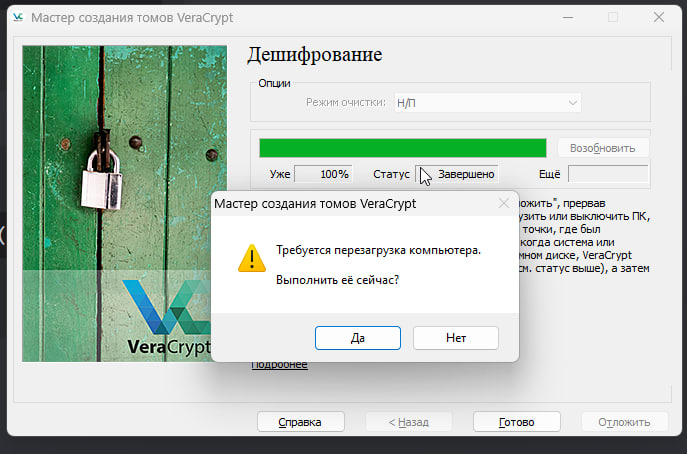This screenshot has height=454, width=687.
Task: Click the Отложить button
Action: point(624,422)
